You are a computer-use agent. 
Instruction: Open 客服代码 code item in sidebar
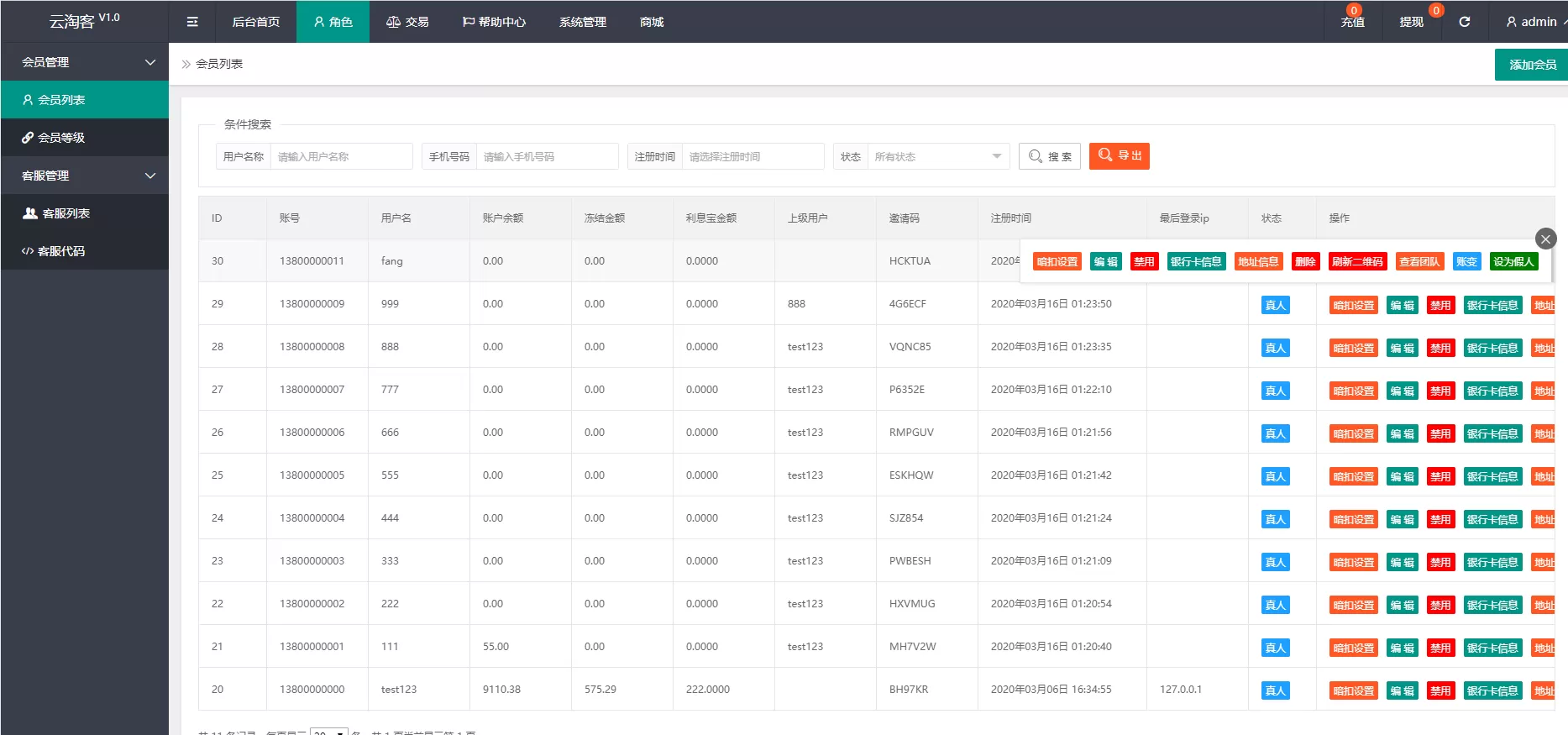[x=60, y=251]
